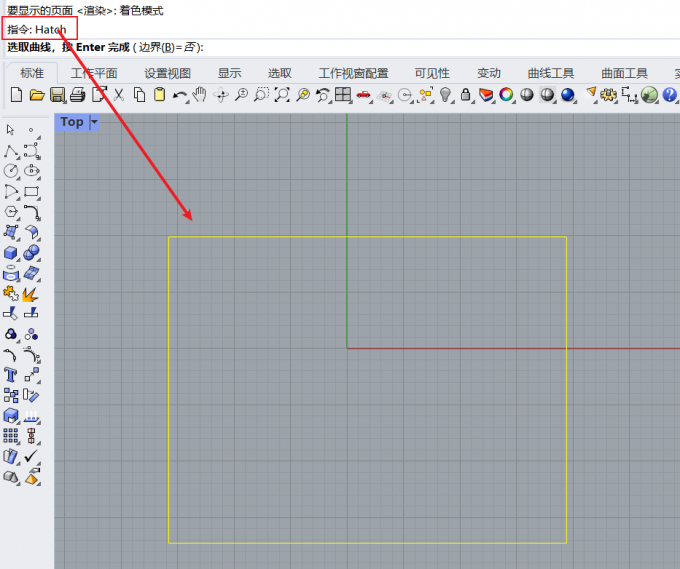Click the red car named-view icon

(363, 95)
